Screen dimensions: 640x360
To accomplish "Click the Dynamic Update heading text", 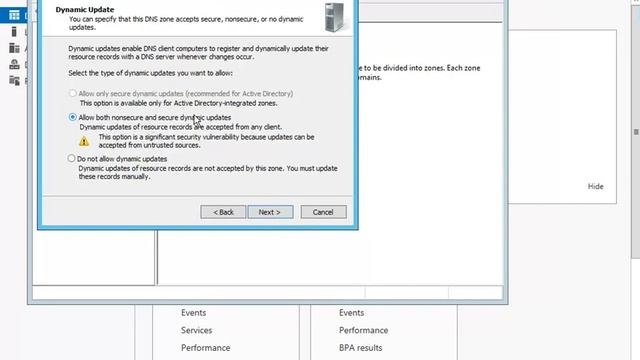I will point(85,9).
